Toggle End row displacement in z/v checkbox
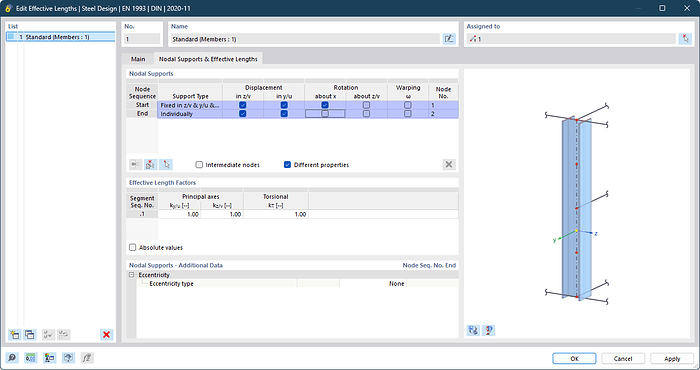Image resolution: width=700 pixels, height=370 pixels. [242, 114]
